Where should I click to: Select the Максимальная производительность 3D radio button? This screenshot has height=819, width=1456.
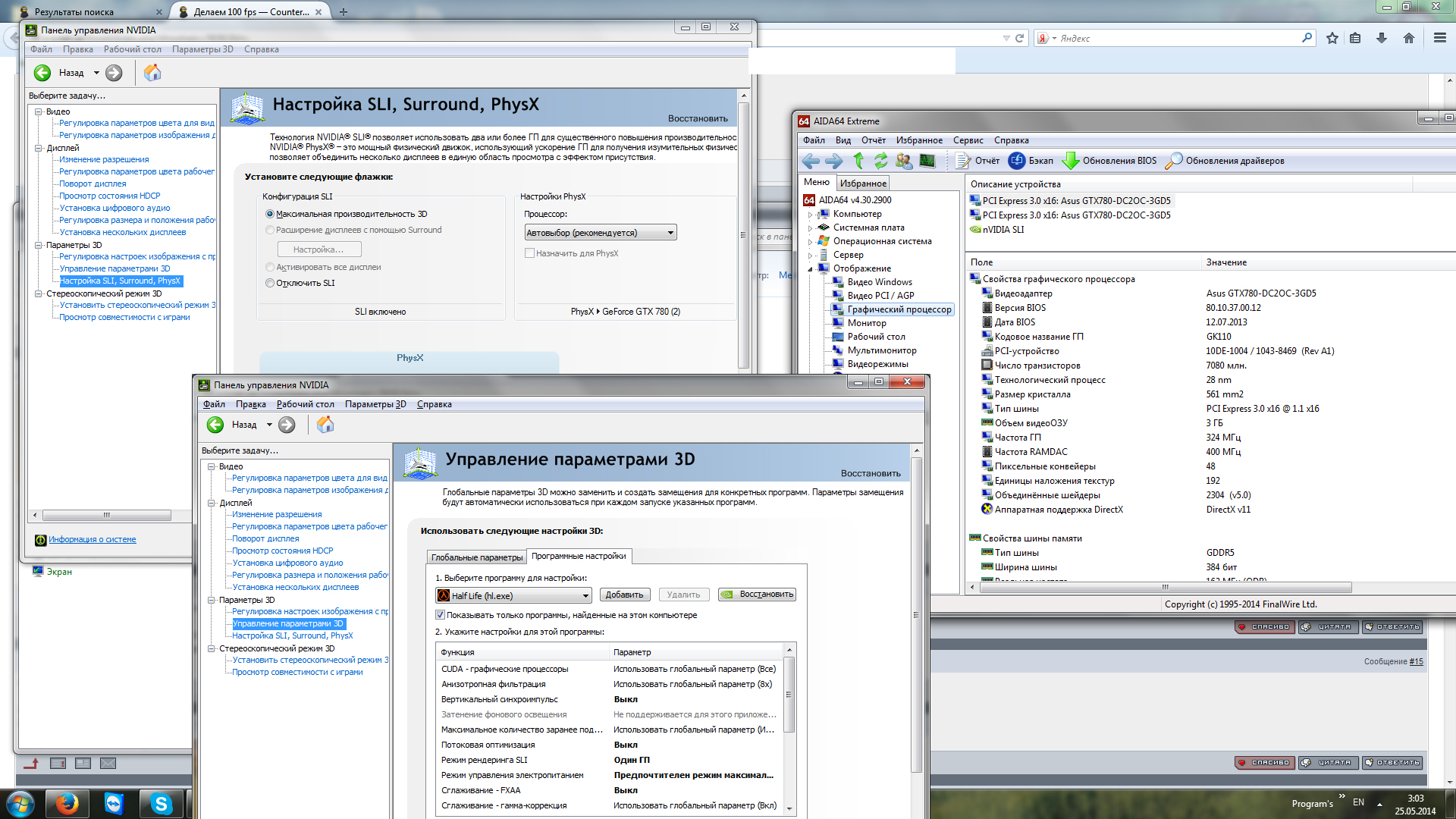click(x=270, y=215)
